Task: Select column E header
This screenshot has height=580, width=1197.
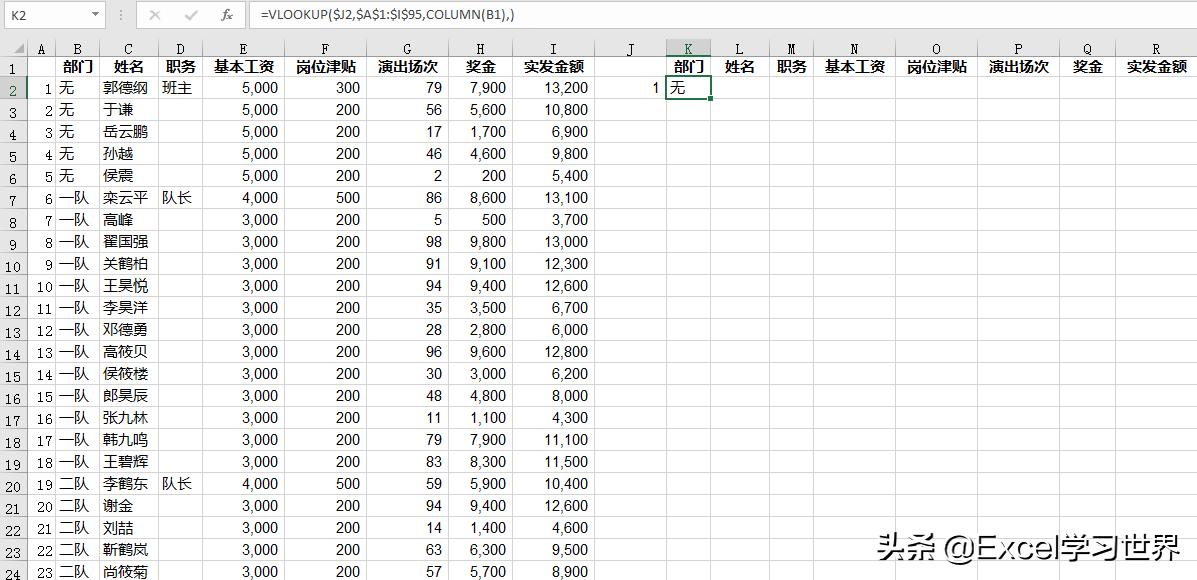Action: click(243, 49)
